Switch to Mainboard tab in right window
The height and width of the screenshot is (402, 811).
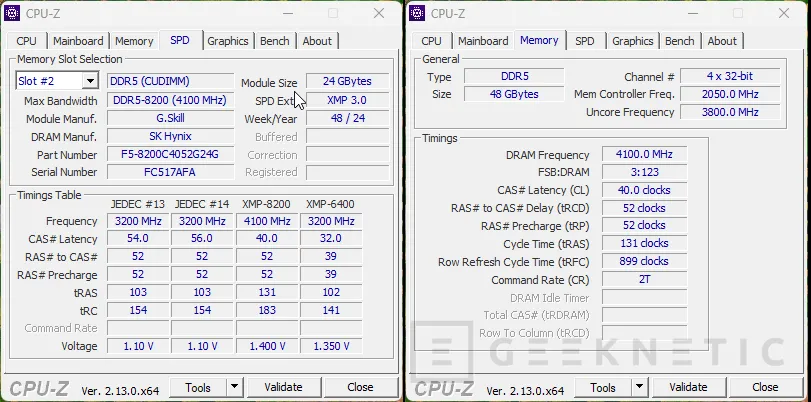[x=483, y=41]
